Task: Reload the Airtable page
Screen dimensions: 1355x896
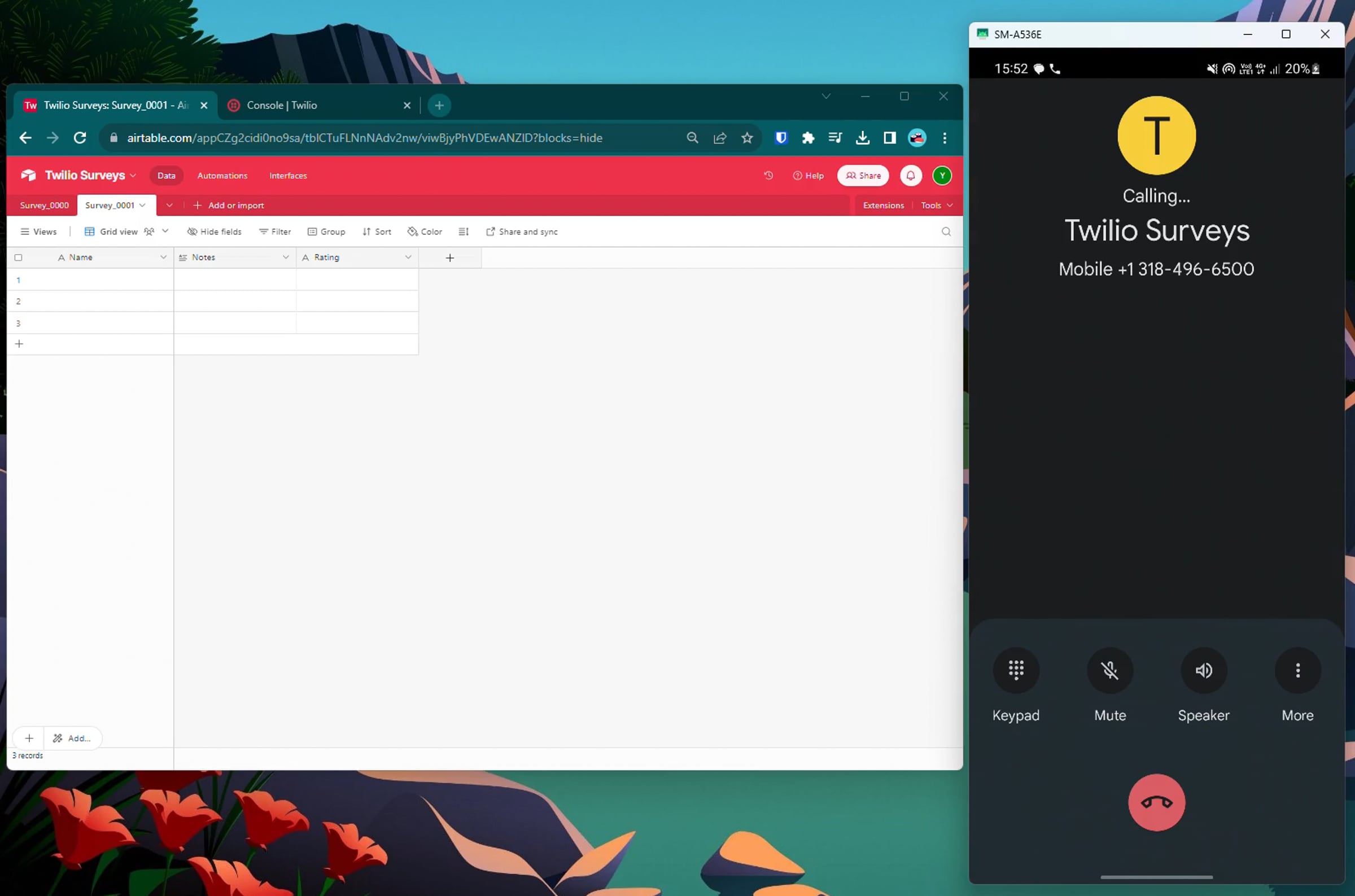Action: (80, 138)
